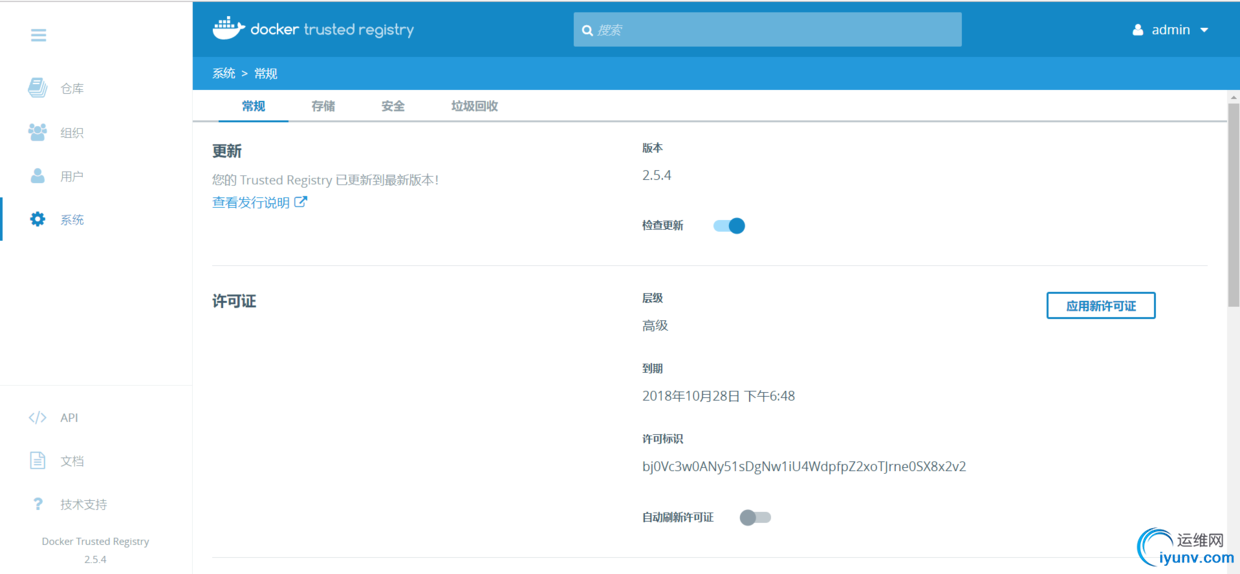Viewport: 1240px width, 574px height.
Task: Switch to the 存储 tab
Action: [x=323, y=106]
